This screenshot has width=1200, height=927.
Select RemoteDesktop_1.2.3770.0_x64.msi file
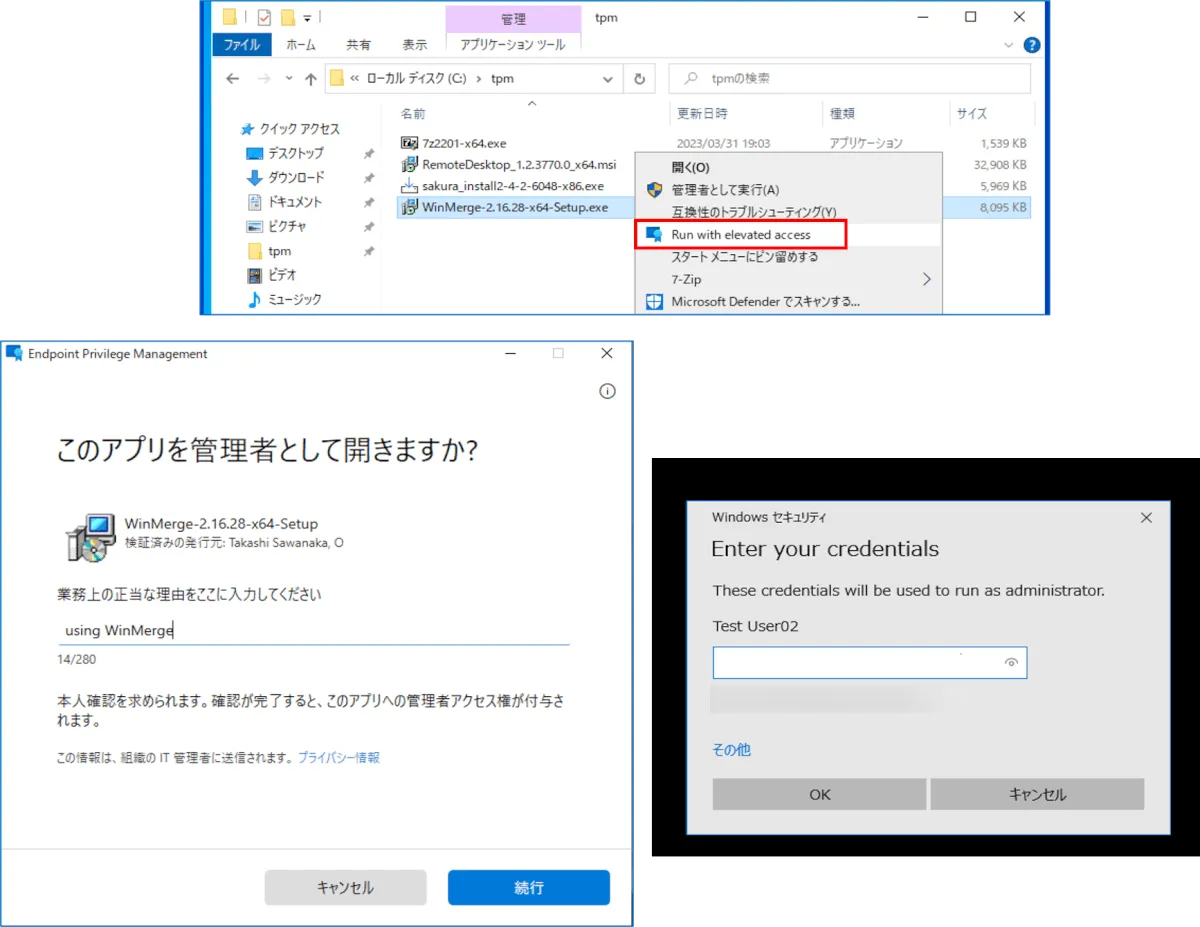[x=520, y=164]
